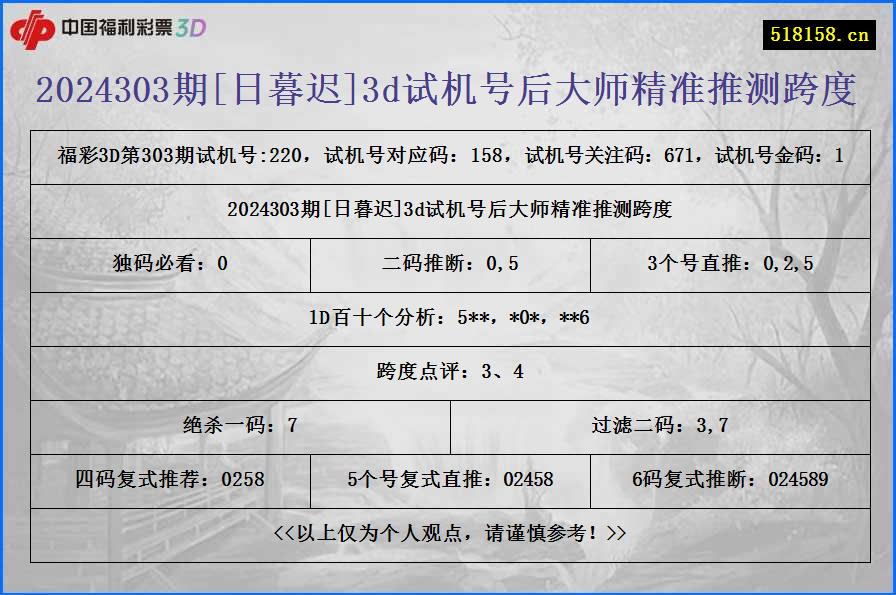Open the 1D百十个分析 row

(x=448, y=319)
